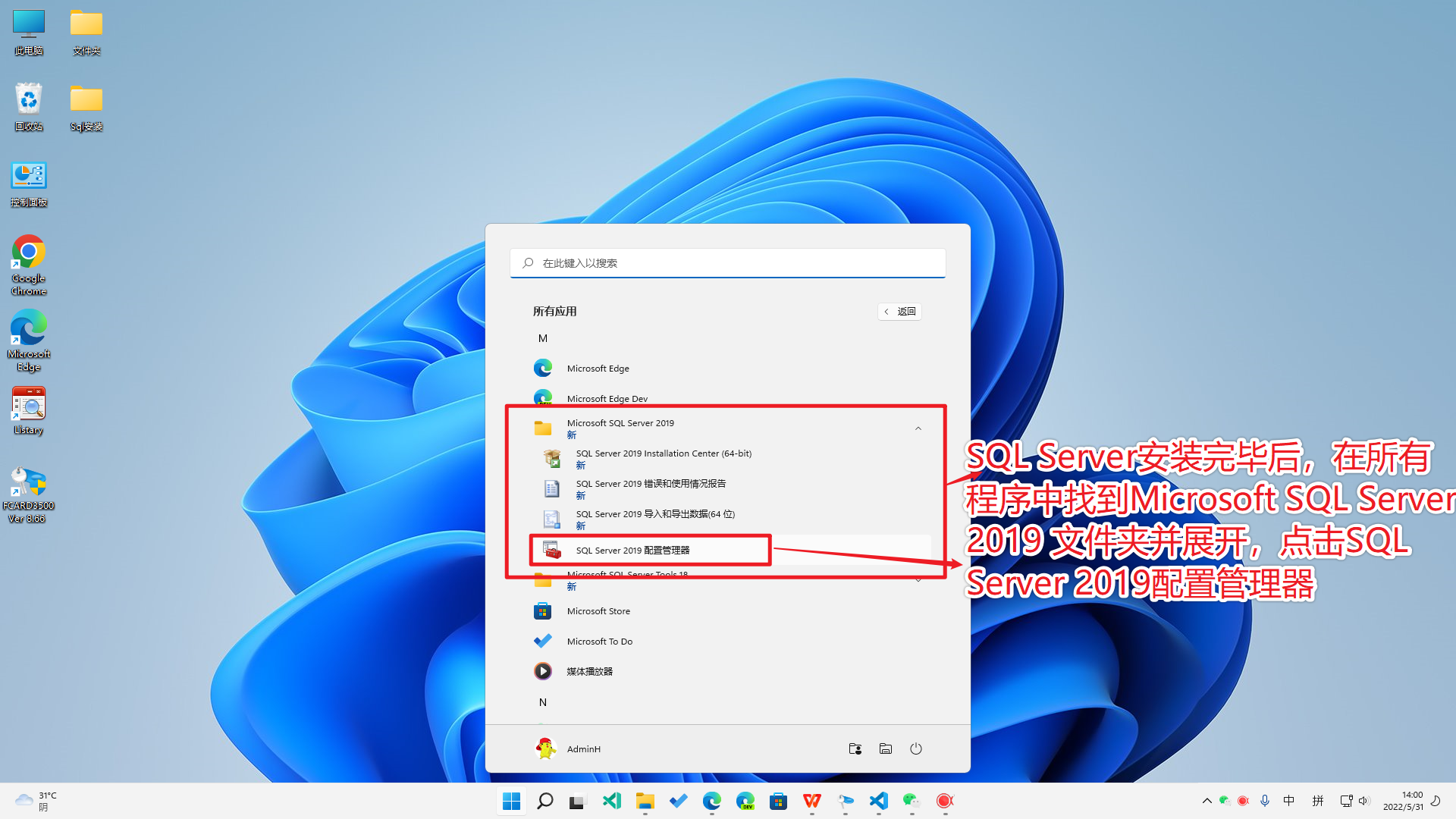Select 此电脑 desktop icon
1456x819 pixels.
[x=29, y=32]
